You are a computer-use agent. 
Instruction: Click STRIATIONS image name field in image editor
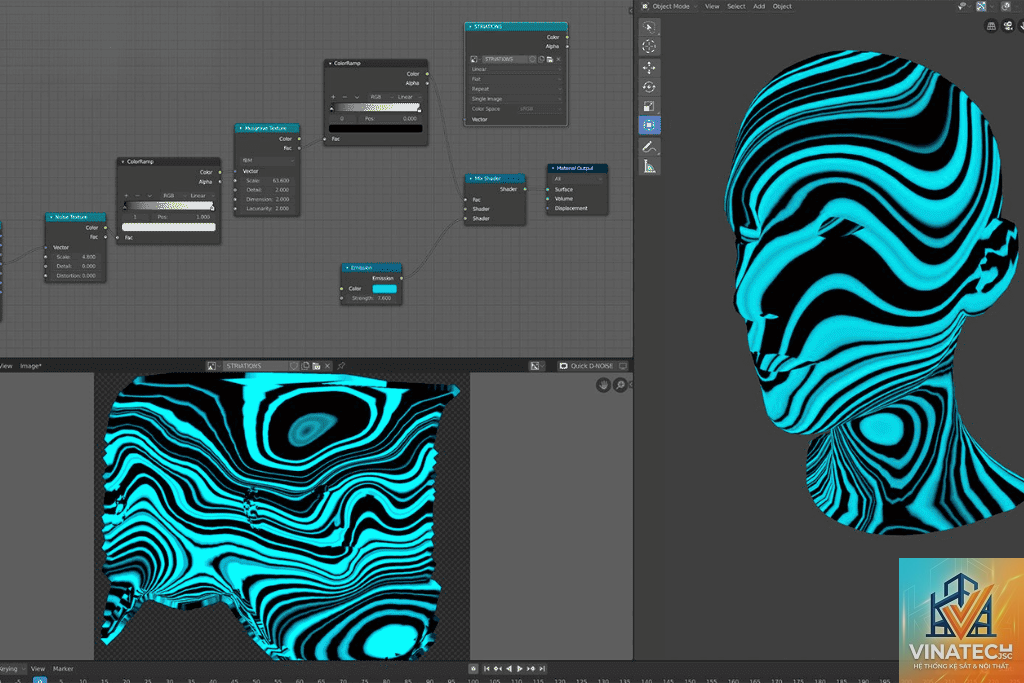[257, 366]
